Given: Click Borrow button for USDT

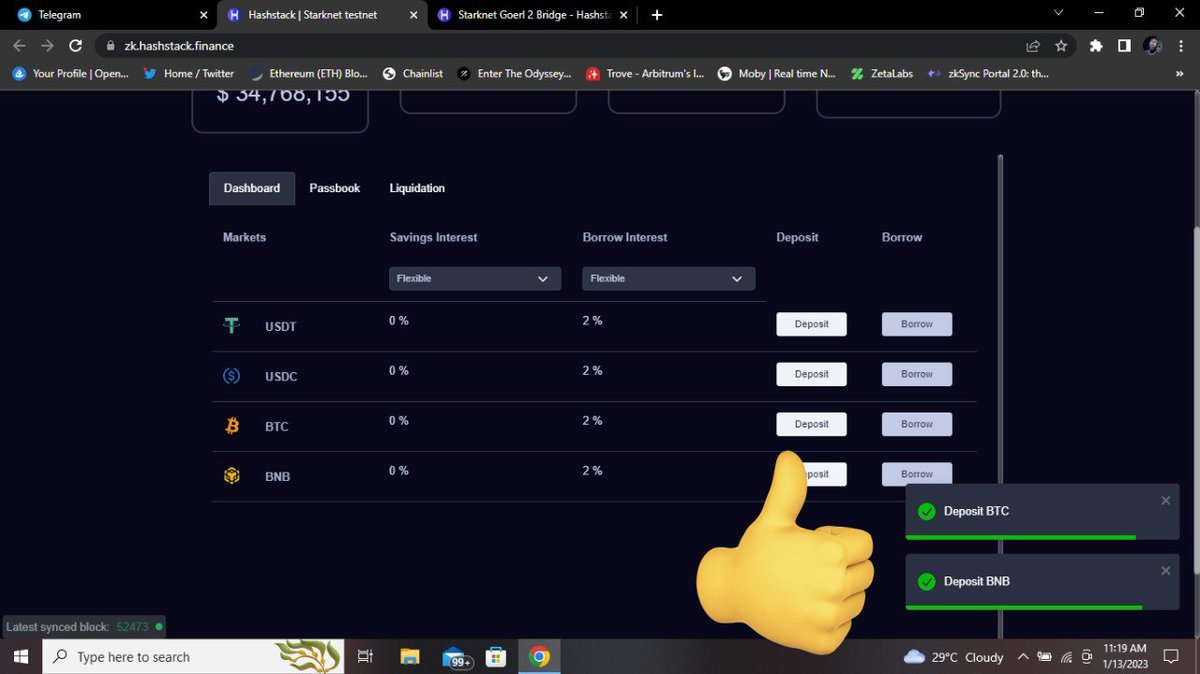Looking at the screenshot, I should (x=917, y=324).
